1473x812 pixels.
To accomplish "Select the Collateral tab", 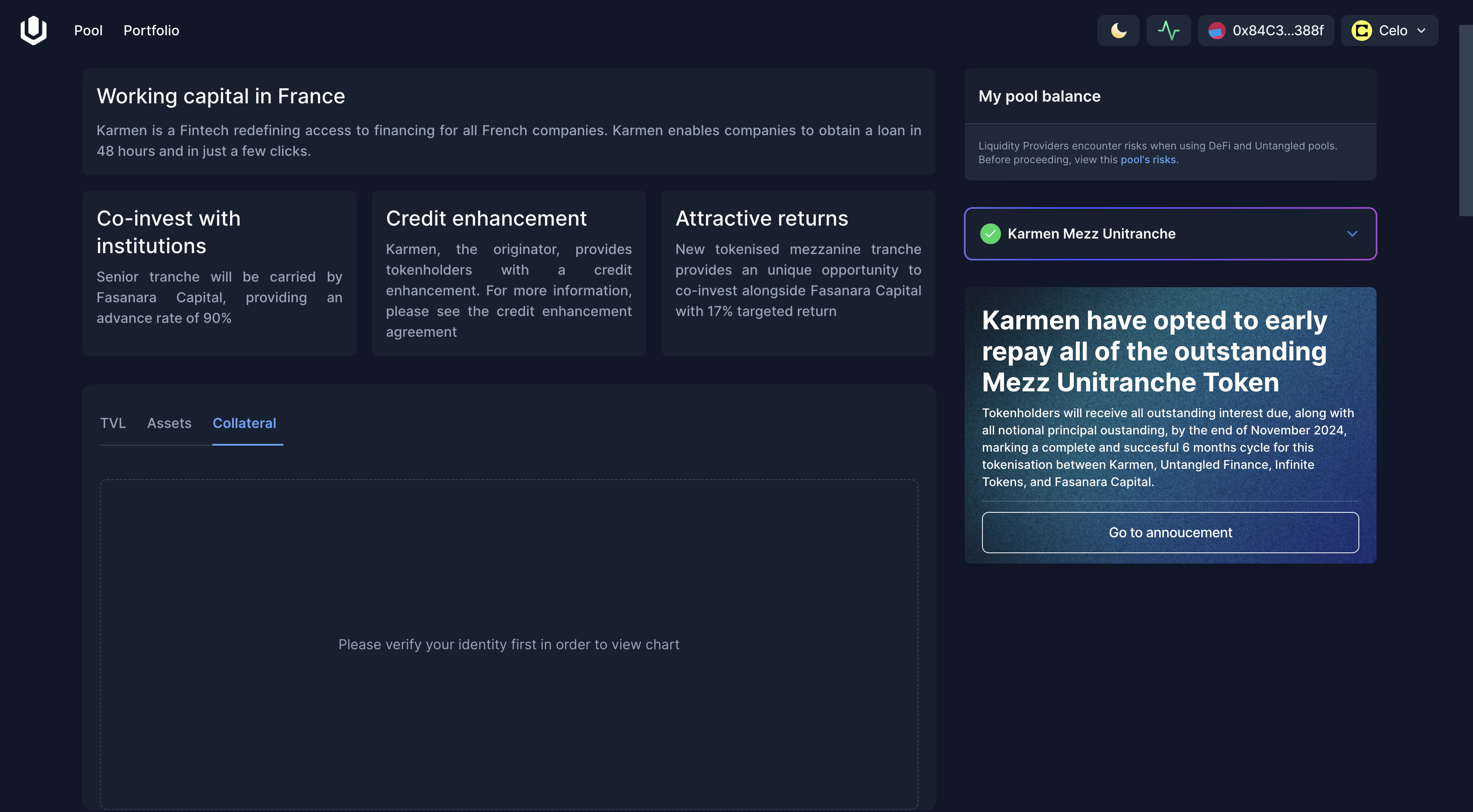I will 244,423.
